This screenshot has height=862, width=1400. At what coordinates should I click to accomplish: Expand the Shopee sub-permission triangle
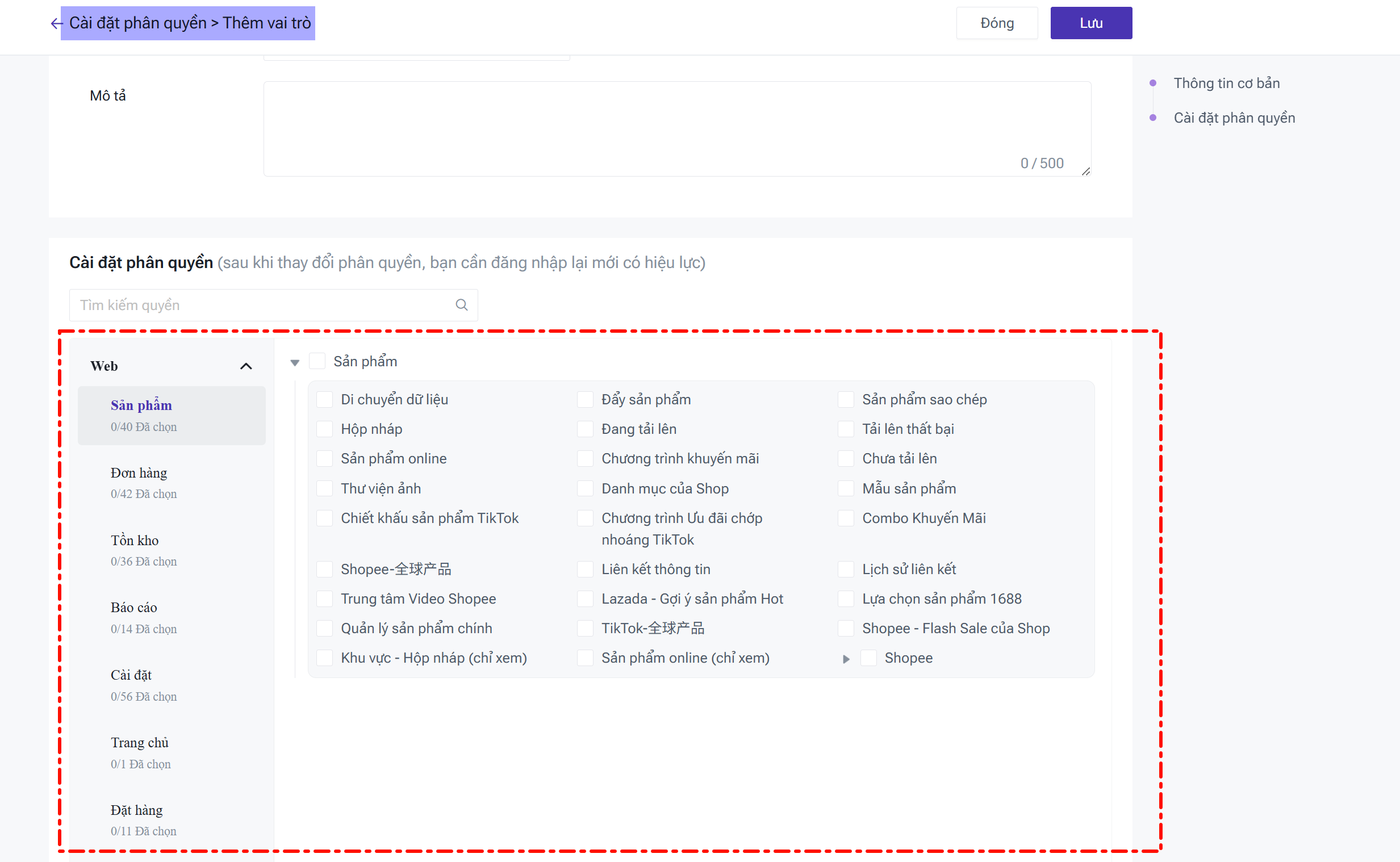coord(846,659)
